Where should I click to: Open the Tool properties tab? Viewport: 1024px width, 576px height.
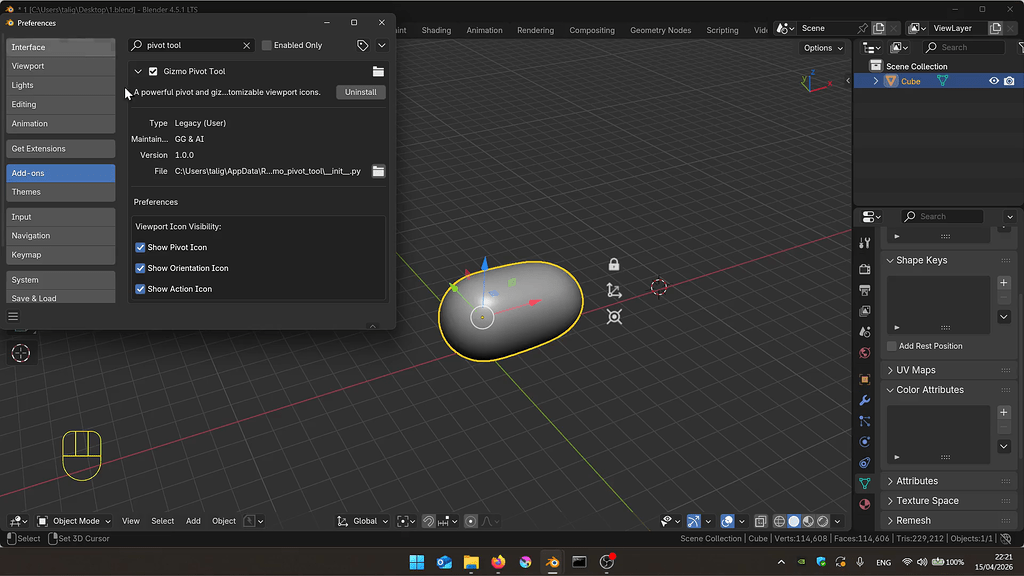point(865,243)
